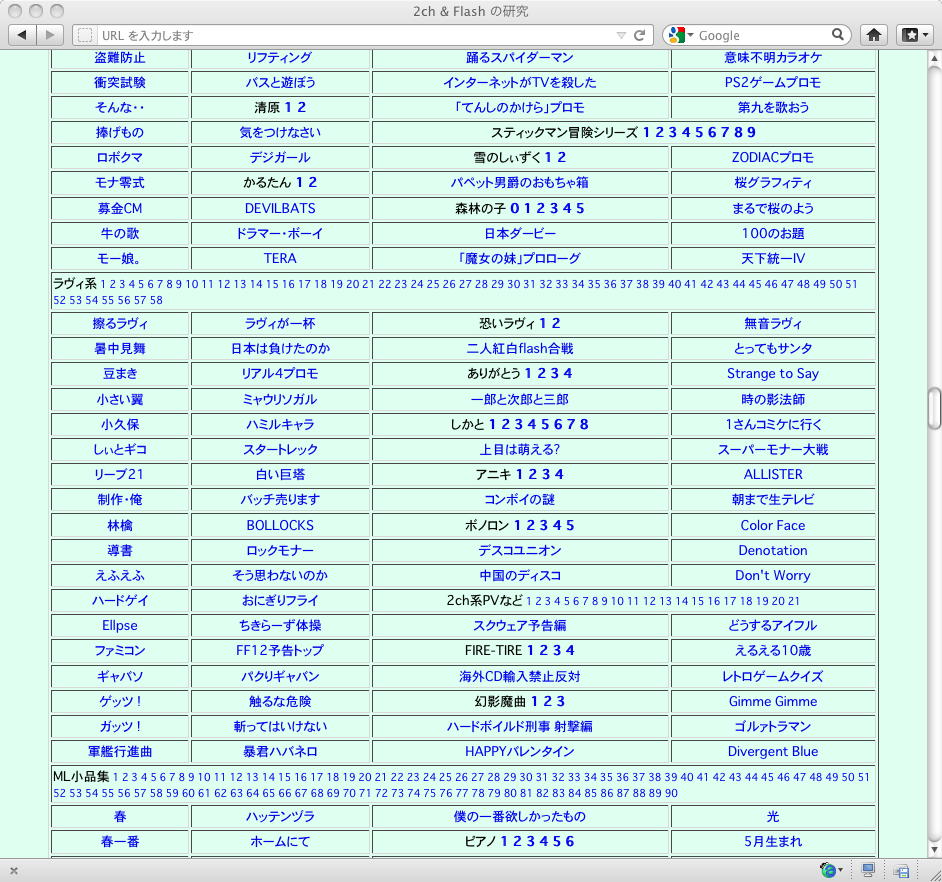Open 幻影魔曲 part 3 link
The height and width of the screenshot is (882, 942).
coord(561,701)
